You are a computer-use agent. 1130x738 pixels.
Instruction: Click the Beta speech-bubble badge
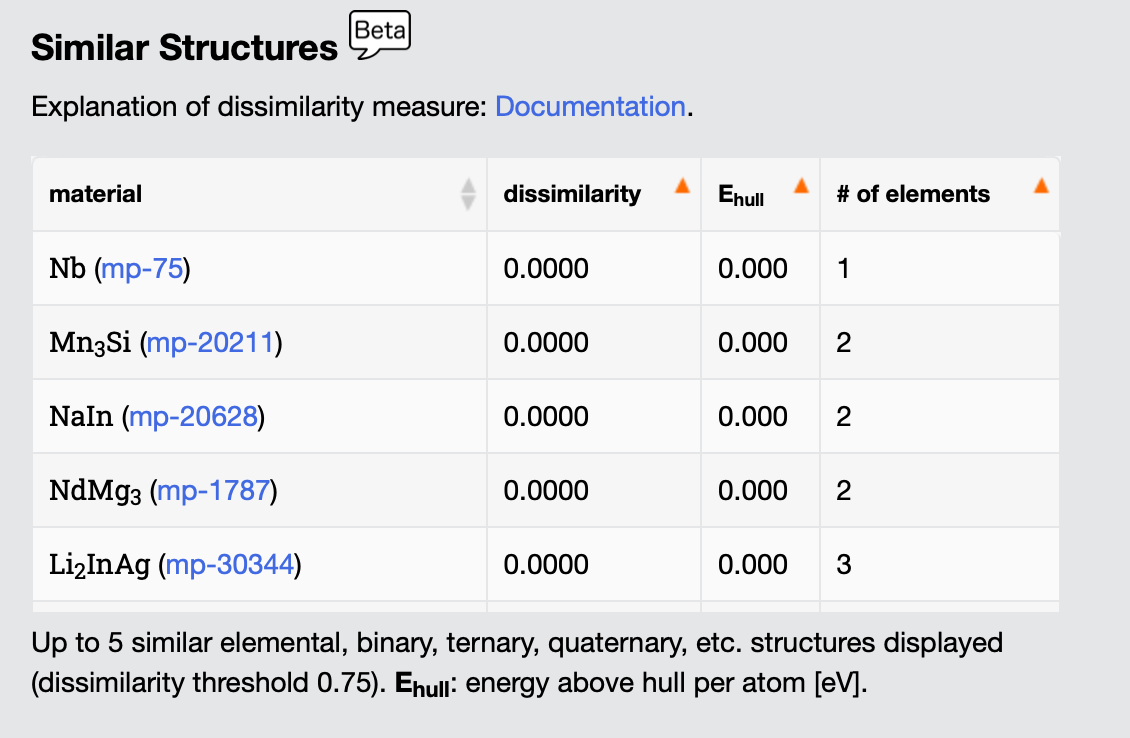(379, 33)
